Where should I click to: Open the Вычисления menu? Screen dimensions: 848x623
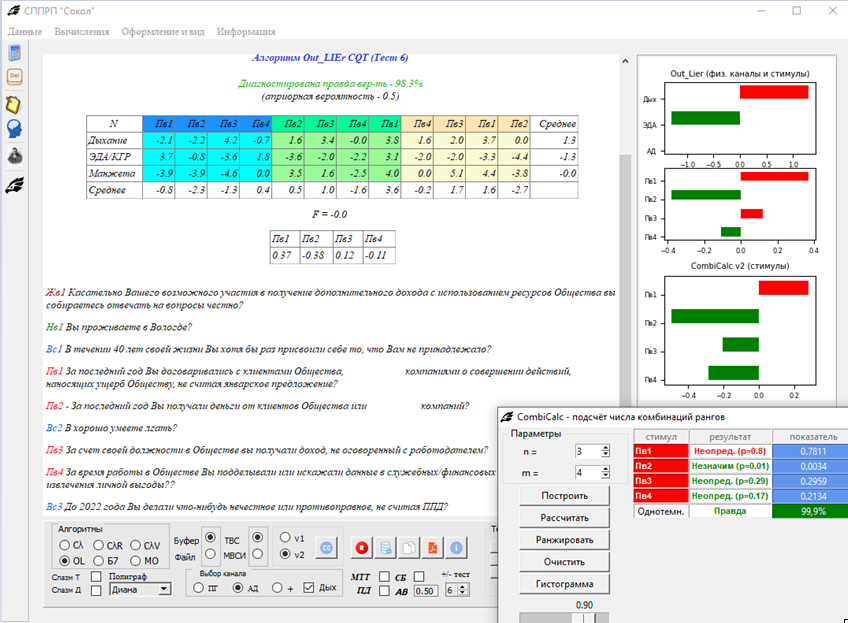pos(82,32)
